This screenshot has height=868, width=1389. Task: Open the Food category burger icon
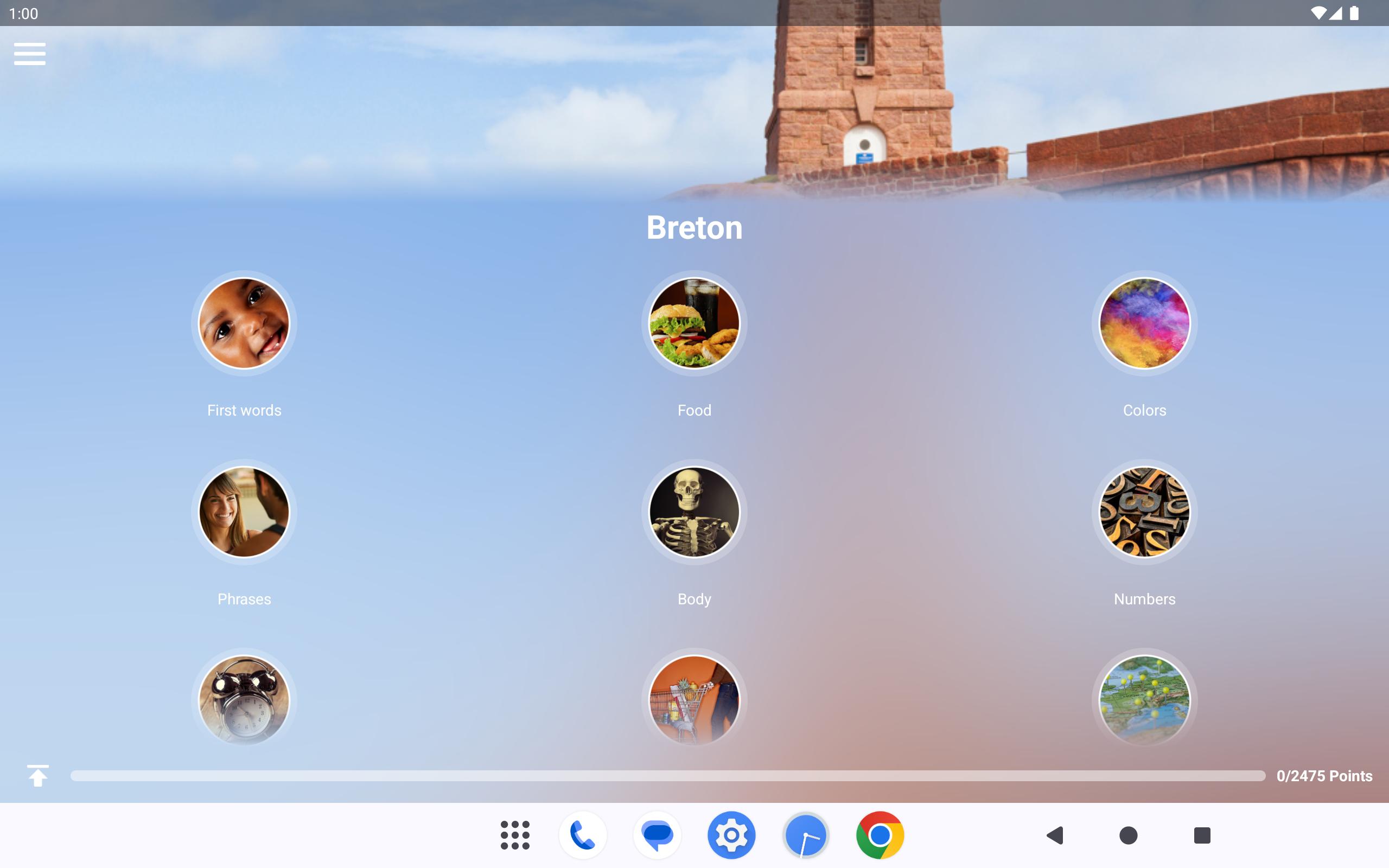tap(694, 323)
